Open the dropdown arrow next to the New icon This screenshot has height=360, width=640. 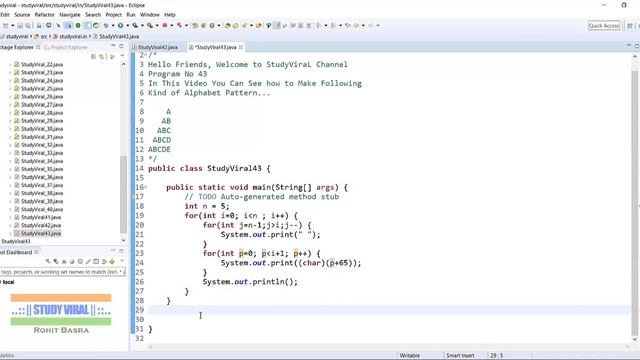[12, 25]
